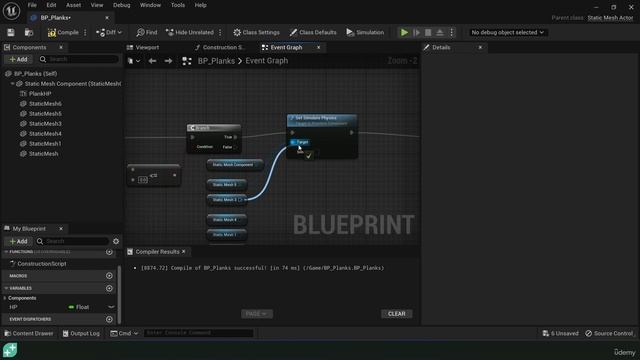Open Class Defaults
Viewport: 640px width, 360px height.
click(313, 32)
